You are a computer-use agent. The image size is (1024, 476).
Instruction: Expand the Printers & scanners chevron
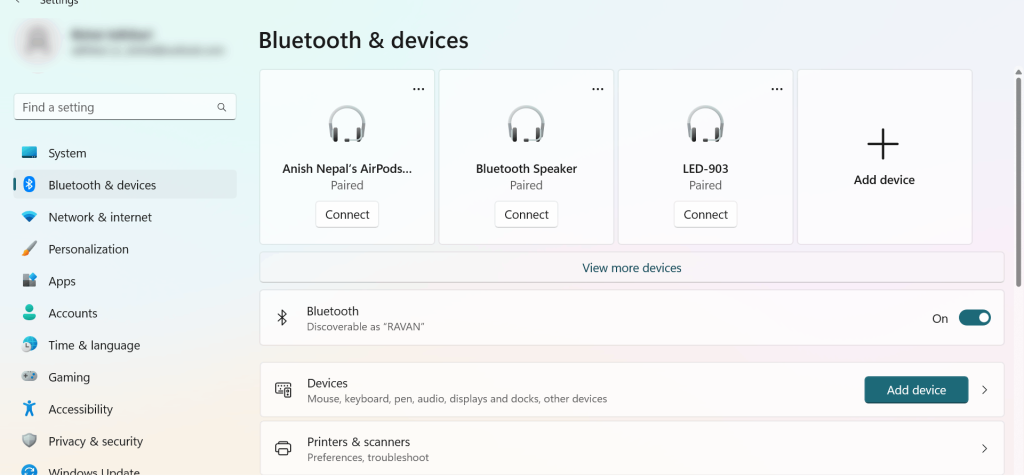985,449
